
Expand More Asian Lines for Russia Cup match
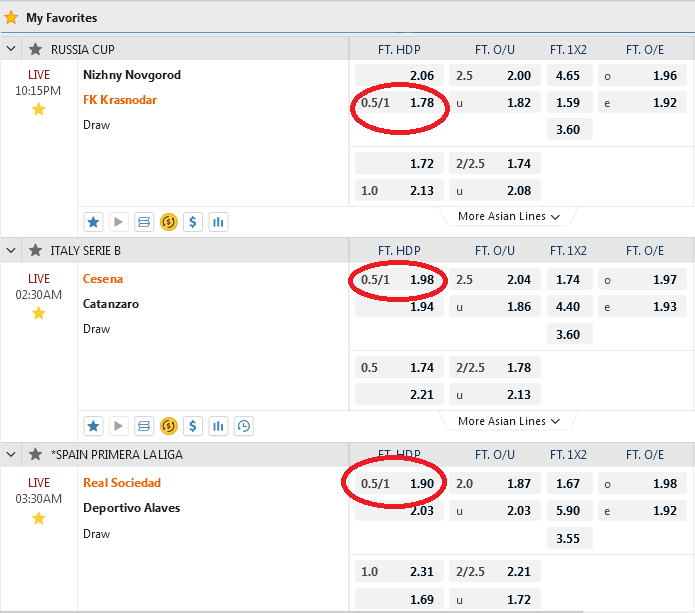pos(508,216)
